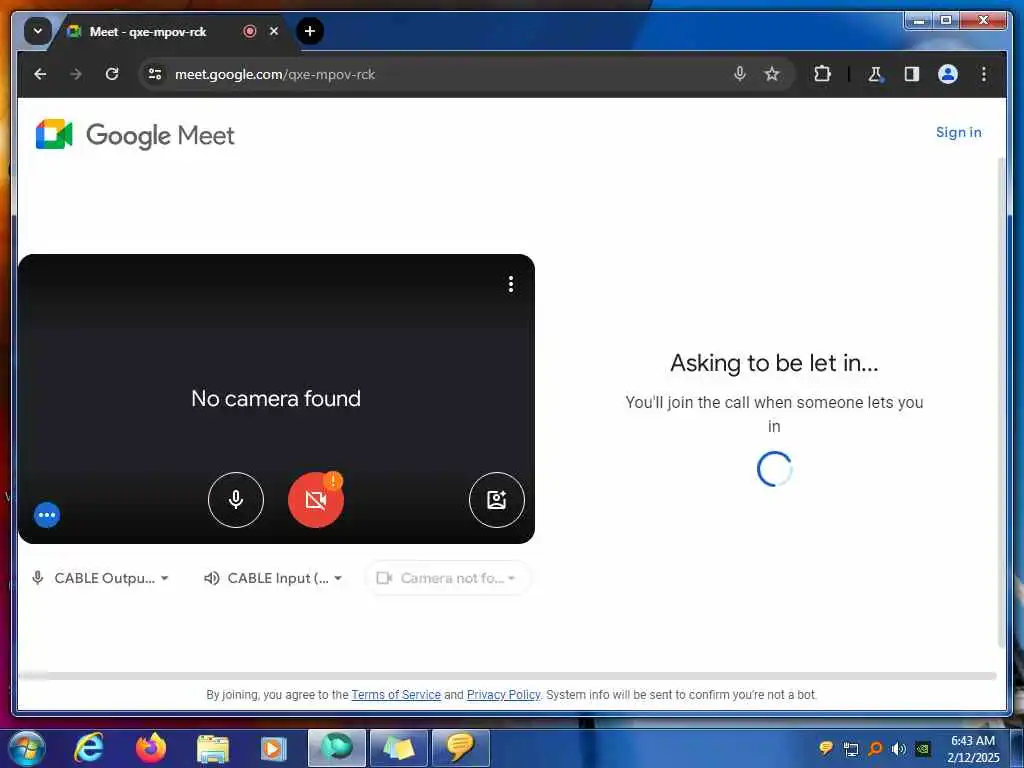Open the Windows Start button
The height and width of the screenshot is (768, 1024).
27,748
